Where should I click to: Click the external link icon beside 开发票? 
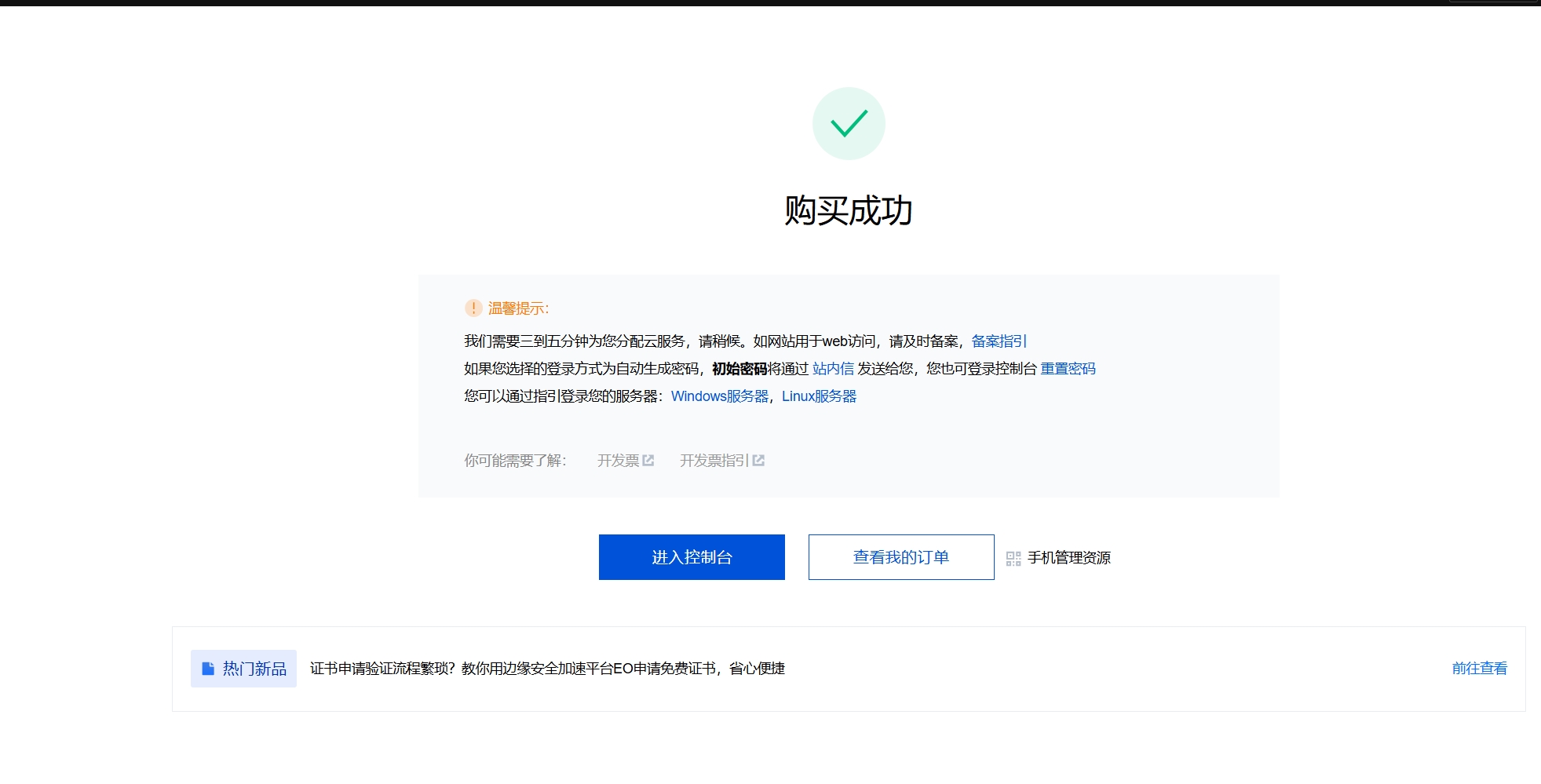pyautogui.click(x=648, y=461)
